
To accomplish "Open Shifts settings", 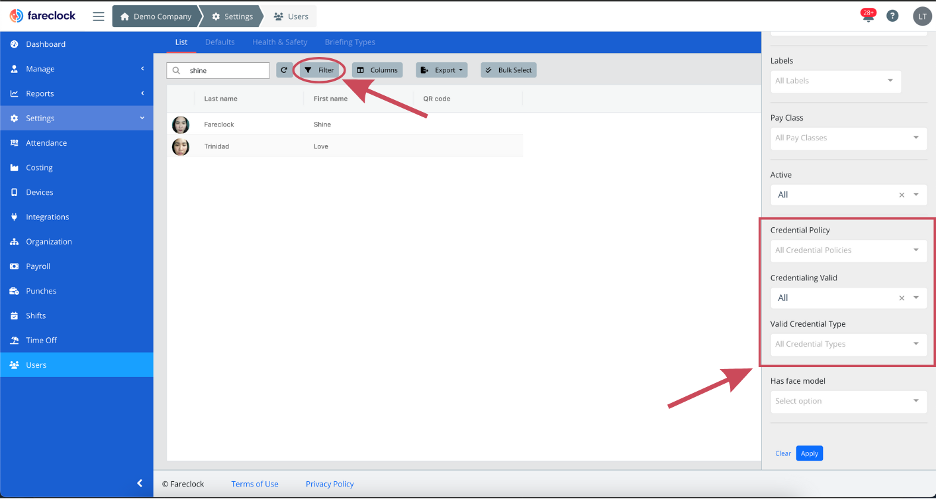I will [76, 316].
